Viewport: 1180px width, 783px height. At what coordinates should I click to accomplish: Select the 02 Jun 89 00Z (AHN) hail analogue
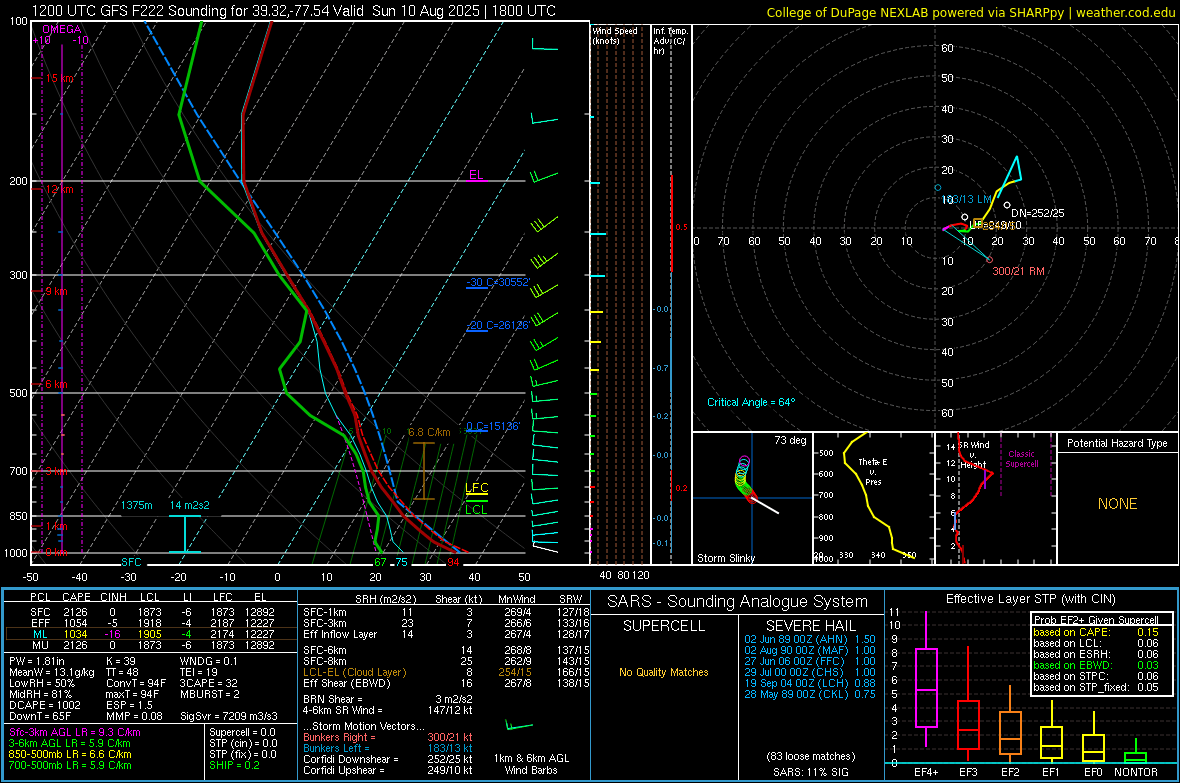click(810, 639)
